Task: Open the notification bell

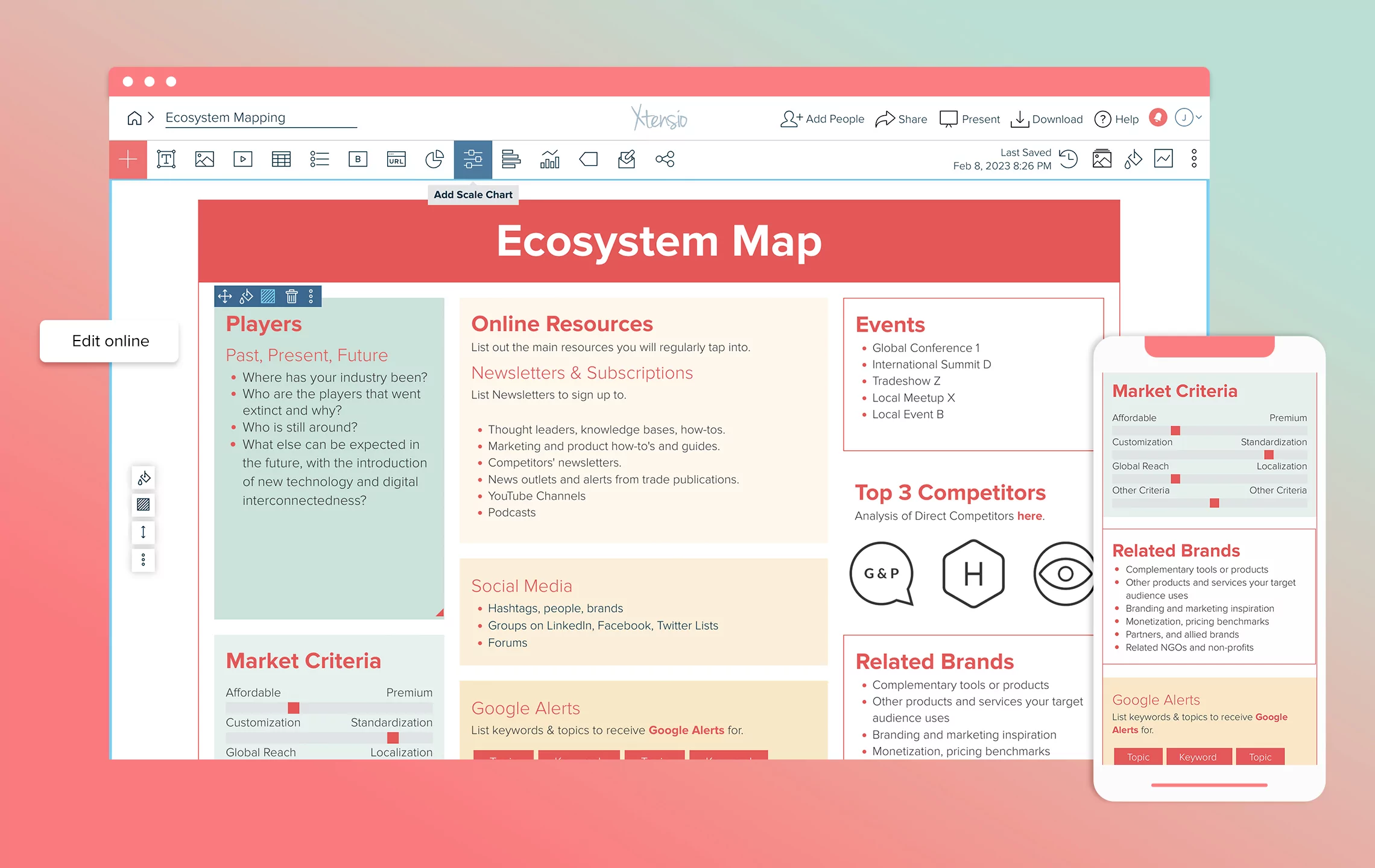Action: pos(1157,118)
